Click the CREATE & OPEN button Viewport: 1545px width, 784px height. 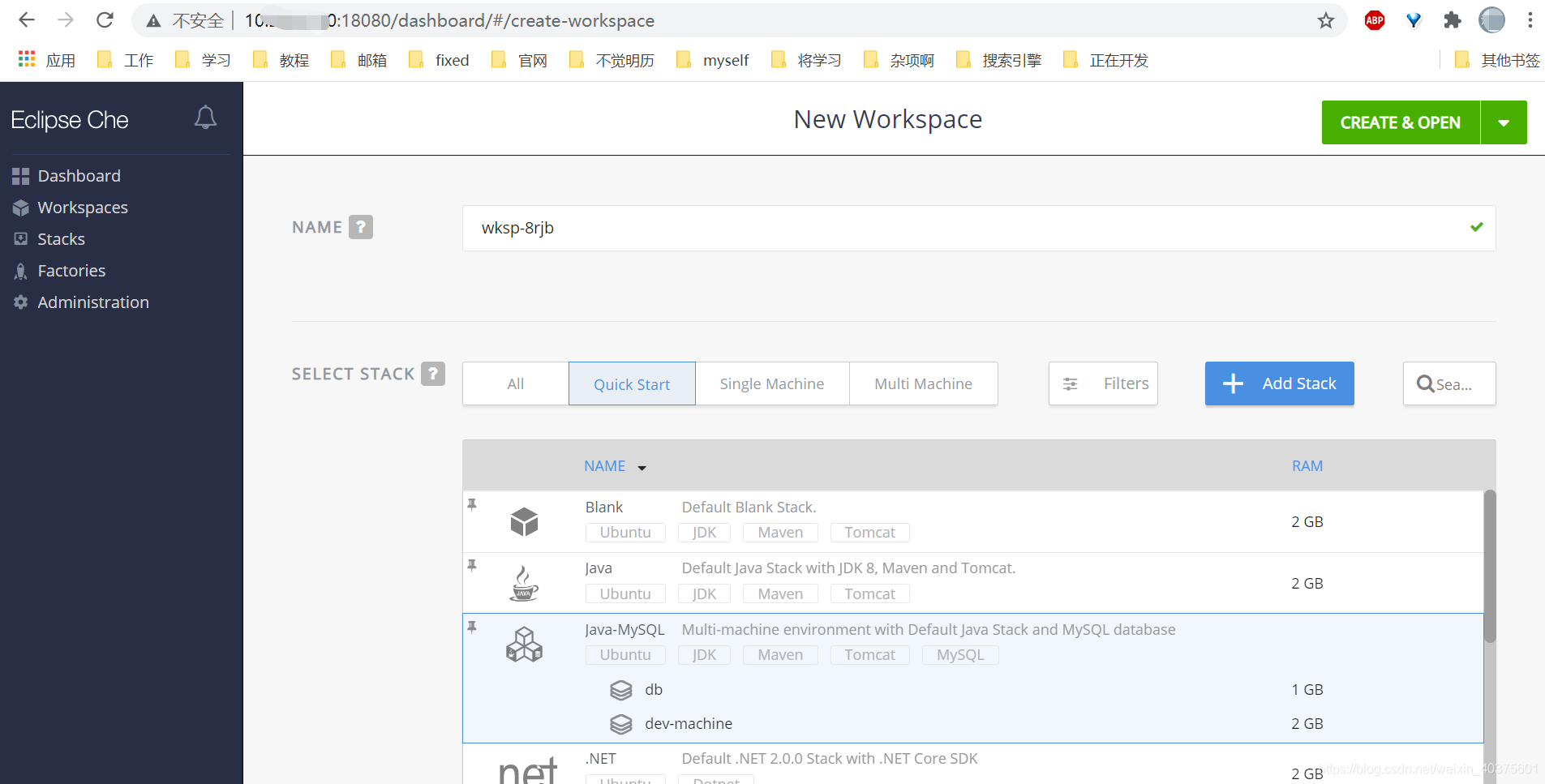1401,122
